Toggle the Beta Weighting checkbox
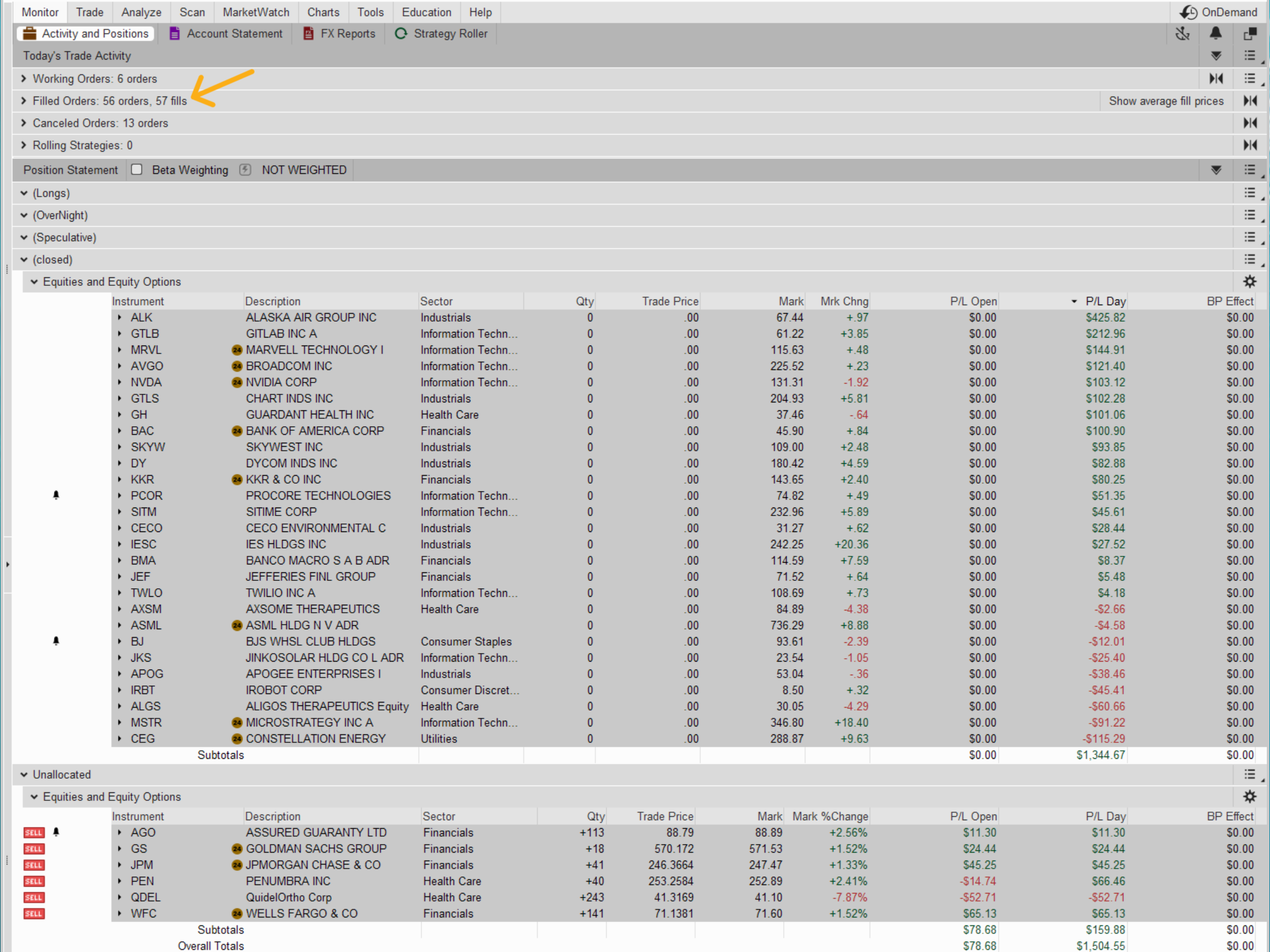 pos(136,170)
